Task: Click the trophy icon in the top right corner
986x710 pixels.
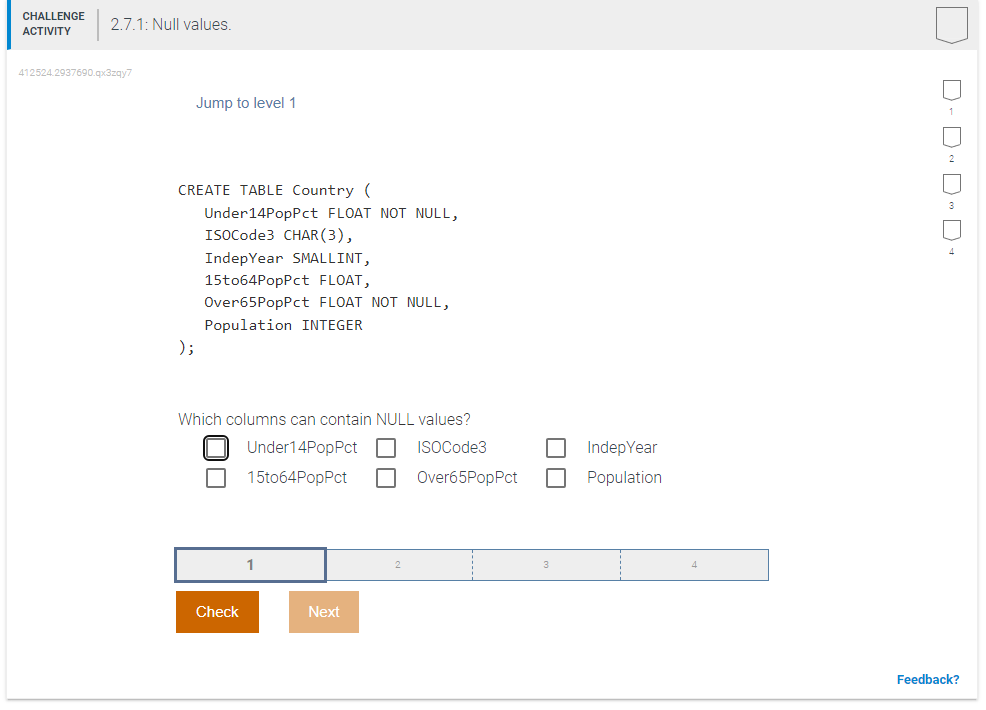Action: tap(951, 24)
